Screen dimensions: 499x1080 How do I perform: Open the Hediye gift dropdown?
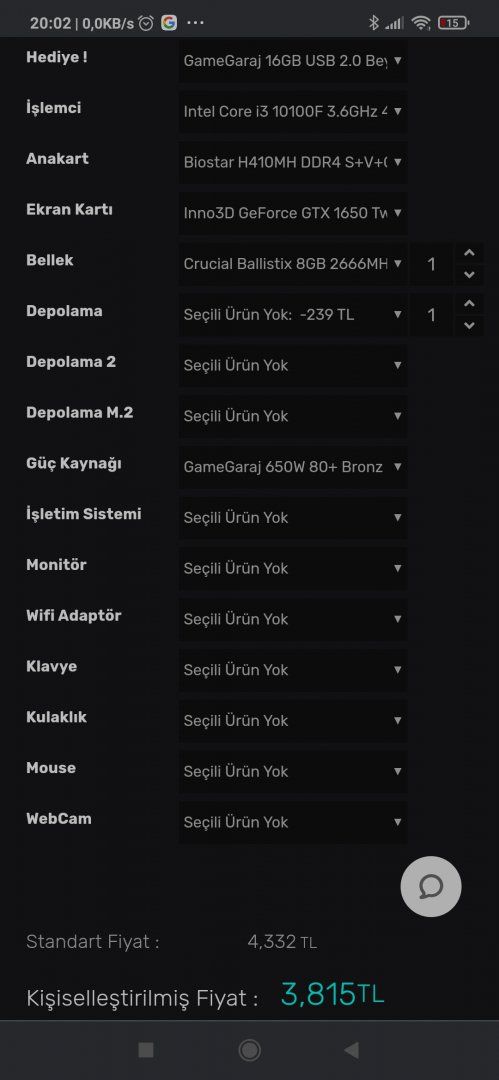point(293,61)
